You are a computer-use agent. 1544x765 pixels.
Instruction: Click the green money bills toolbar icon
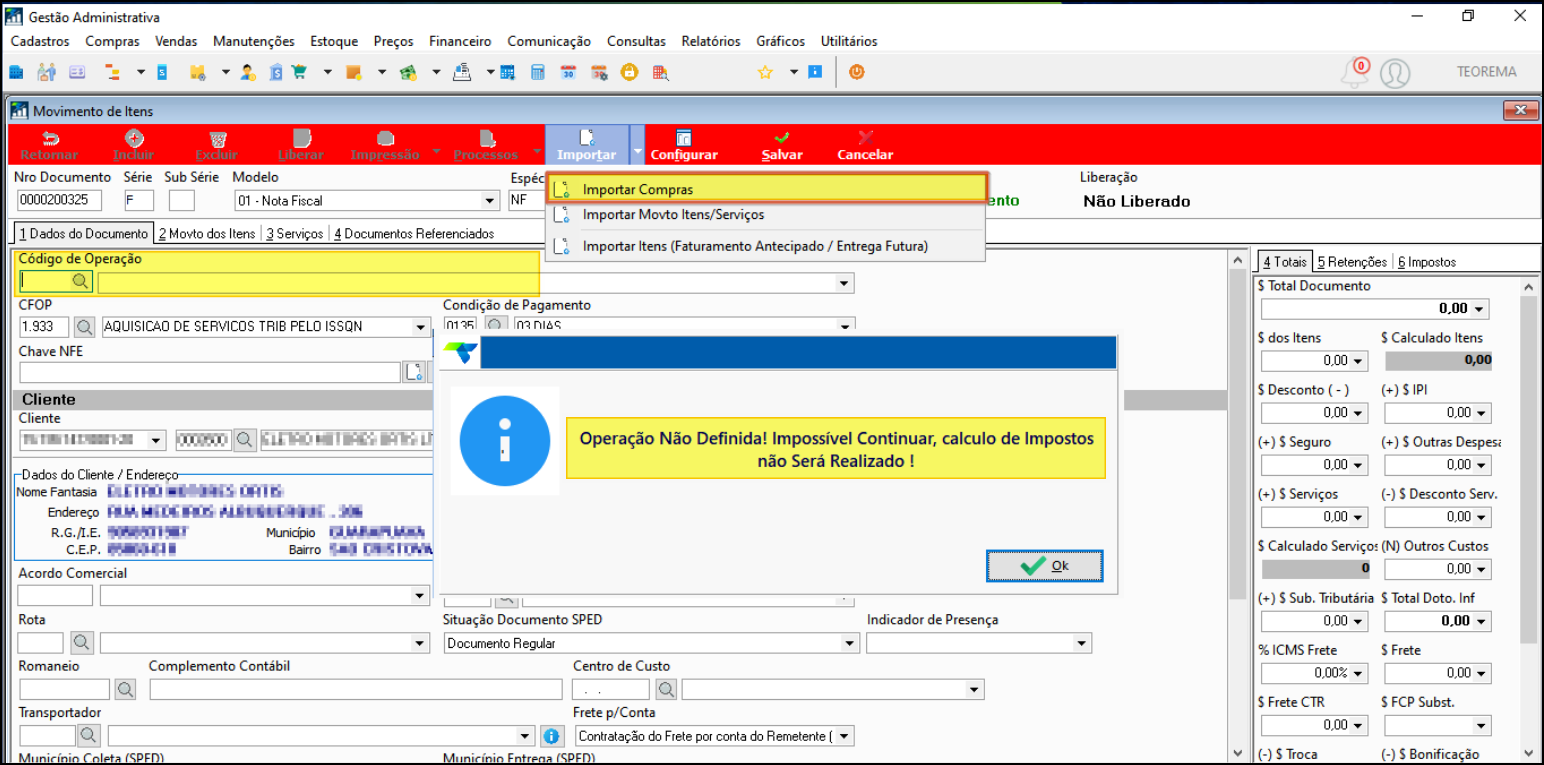(x=407, y=72)
